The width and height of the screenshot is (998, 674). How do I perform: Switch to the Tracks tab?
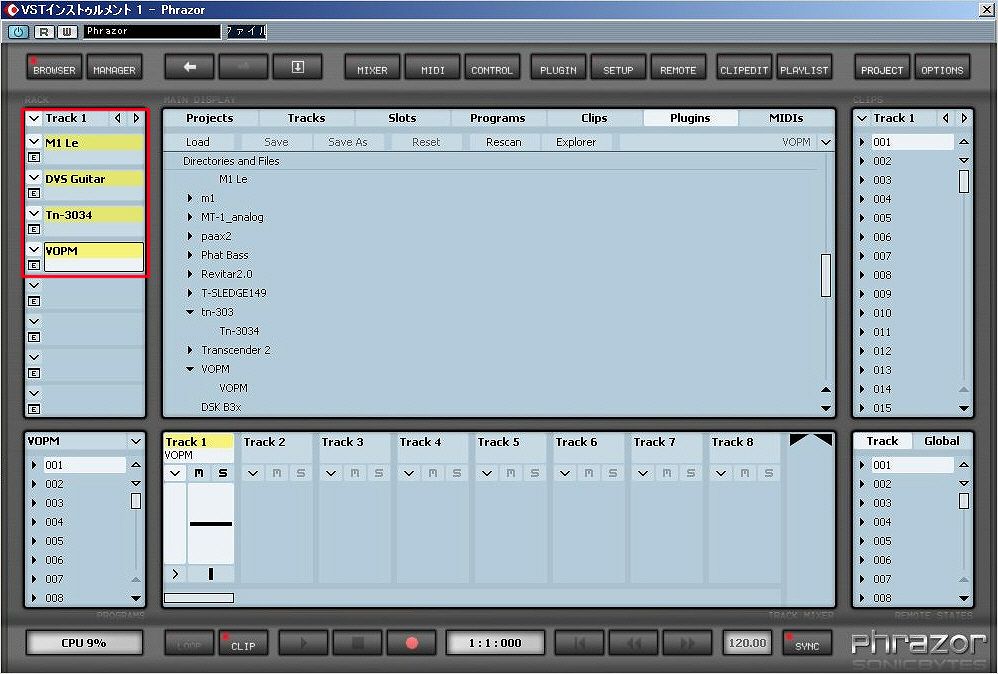point(306,118)
